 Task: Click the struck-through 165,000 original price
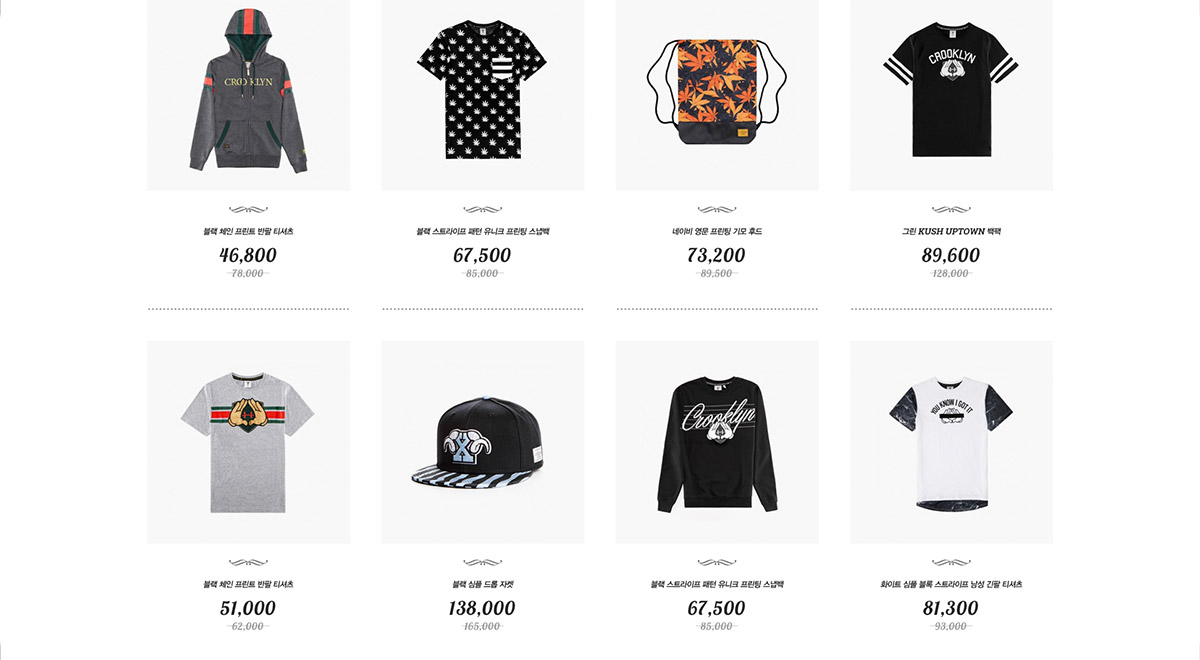point(482,626)
